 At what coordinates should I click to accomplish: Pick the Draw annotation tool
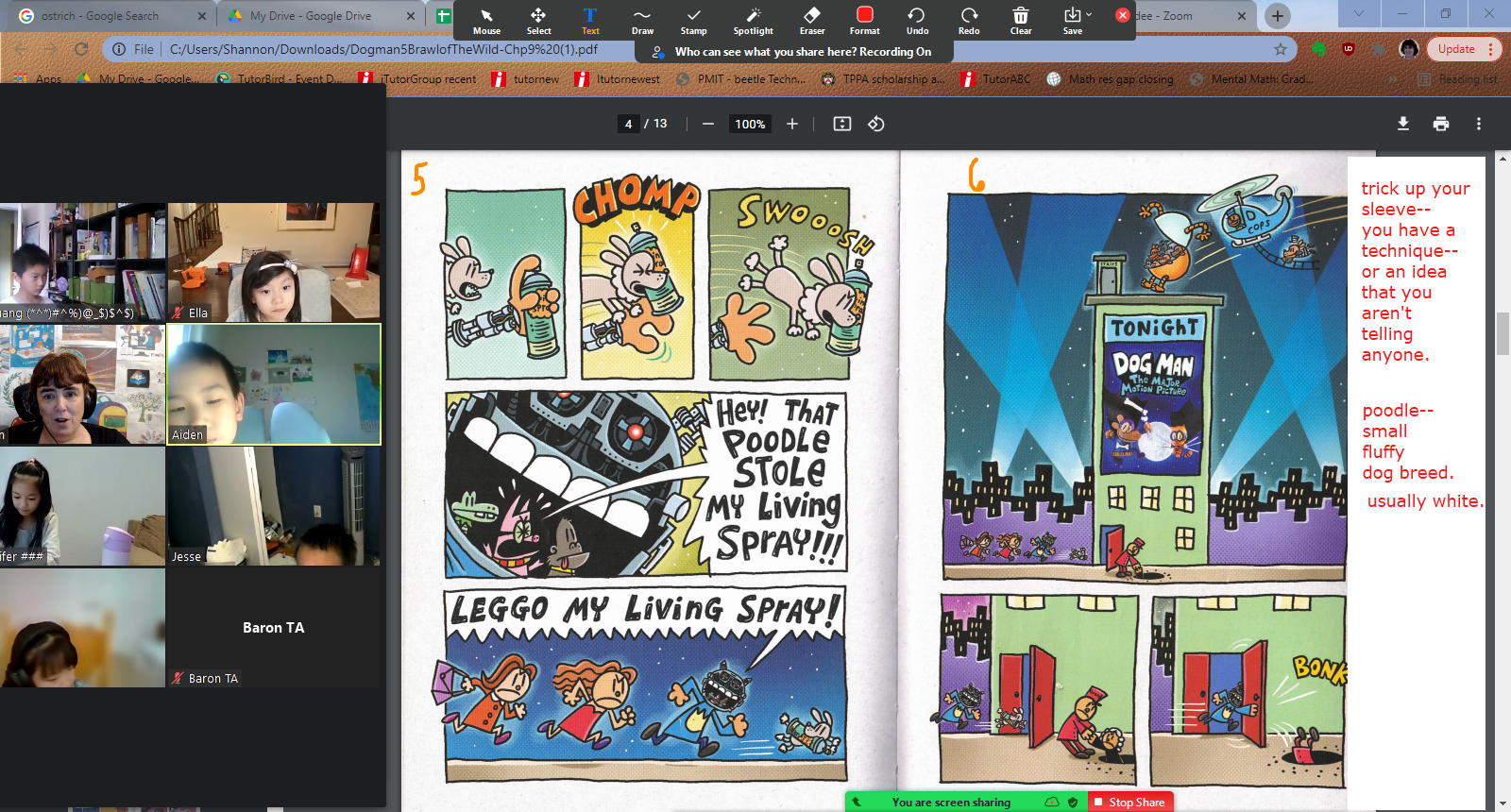[x=642, y=21]
